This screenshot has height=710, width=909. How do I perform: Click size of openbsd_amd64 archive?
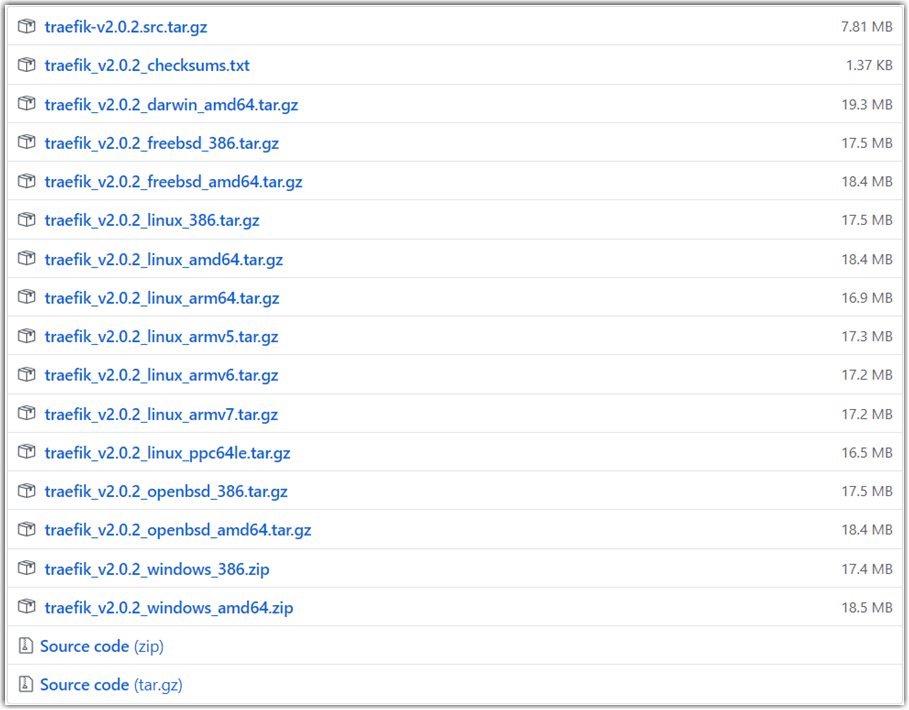point(867,530)
